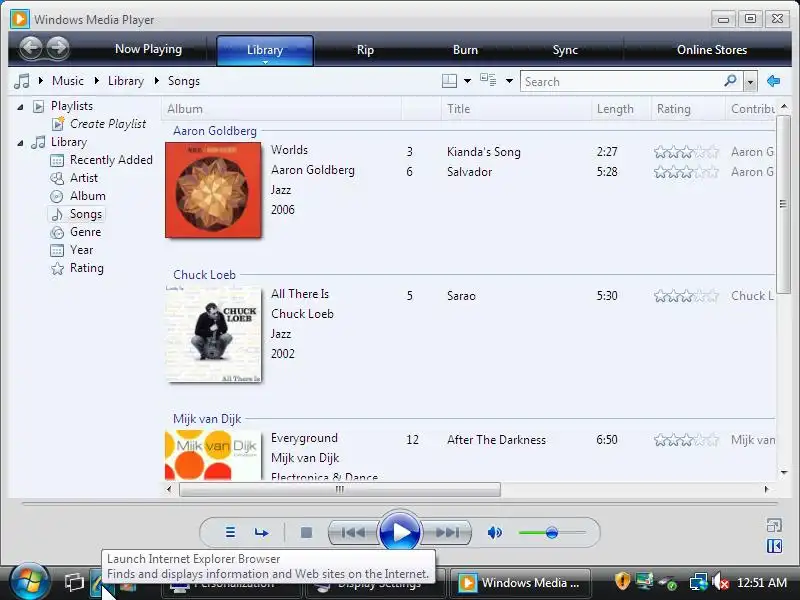Switch to the Library tab
The image size is (800, 600).
(x=265, y=50)
